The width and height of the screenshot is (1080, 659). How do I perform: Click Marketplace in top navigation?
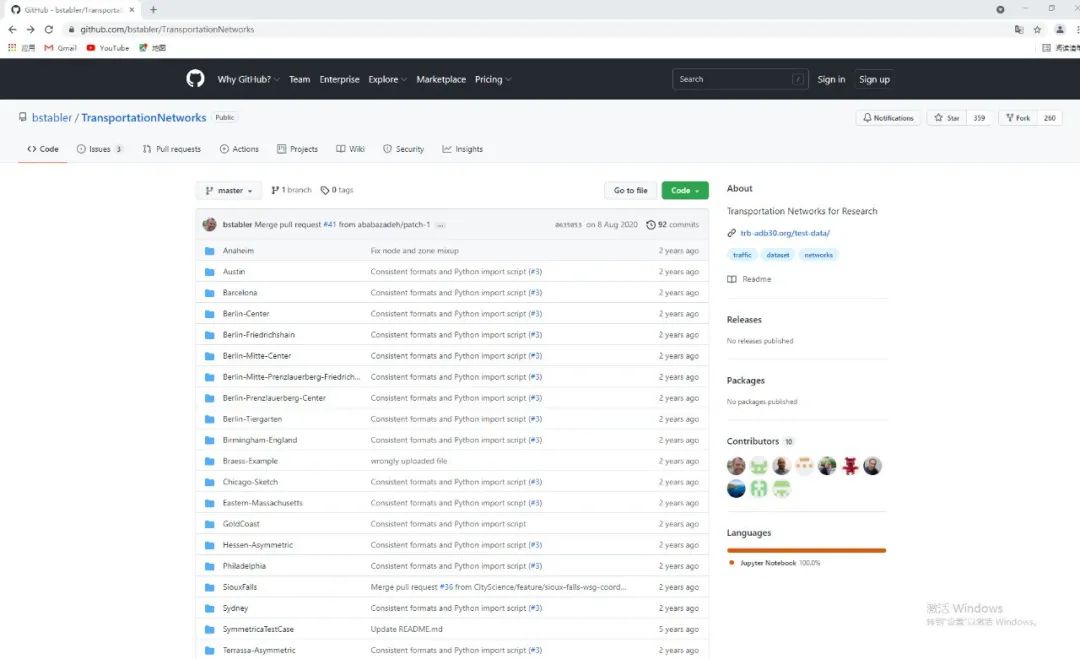(x=441, y=79)
